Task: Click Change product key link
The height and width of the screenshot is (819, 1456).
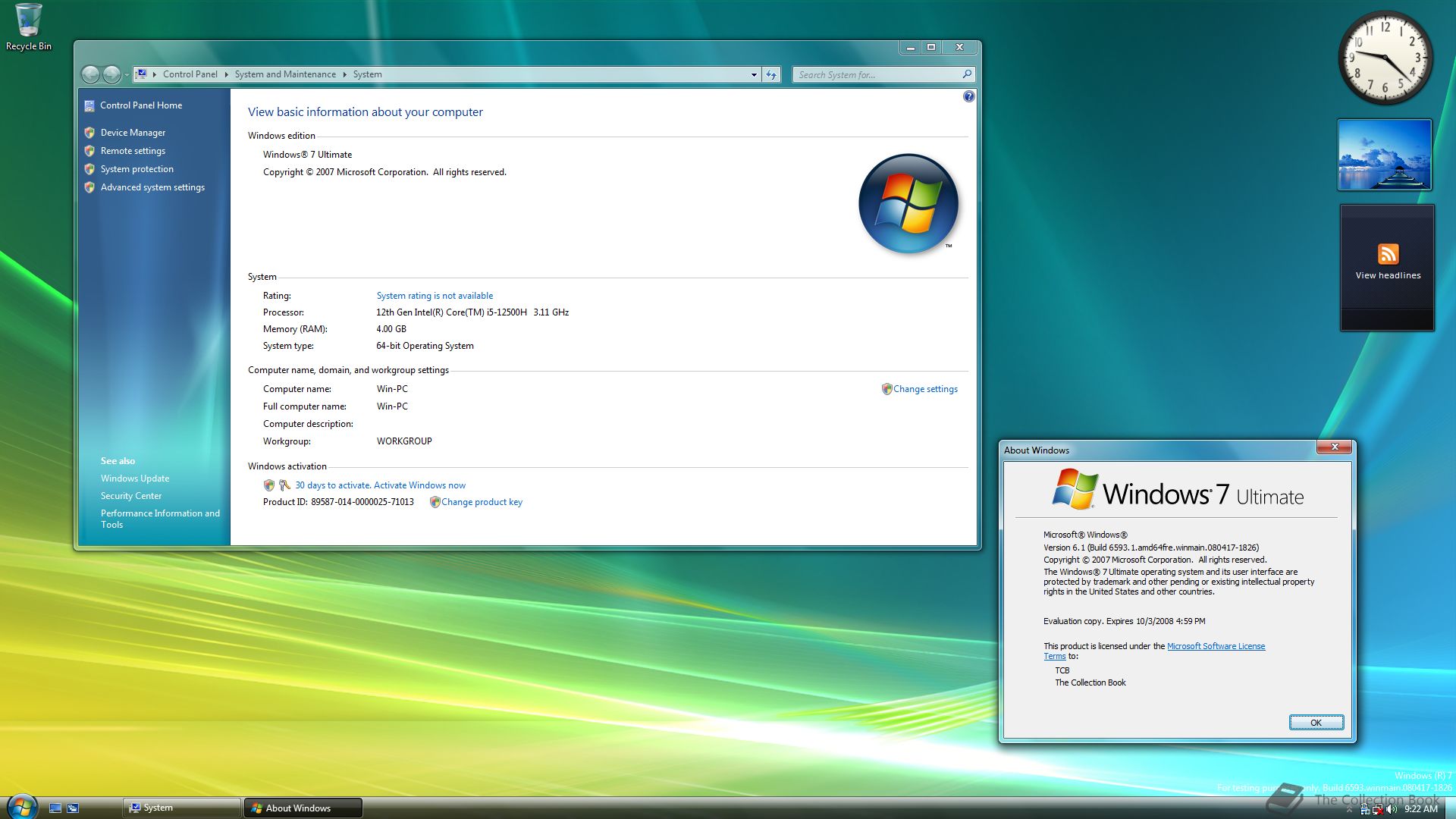Action: [x=482, y=502]
